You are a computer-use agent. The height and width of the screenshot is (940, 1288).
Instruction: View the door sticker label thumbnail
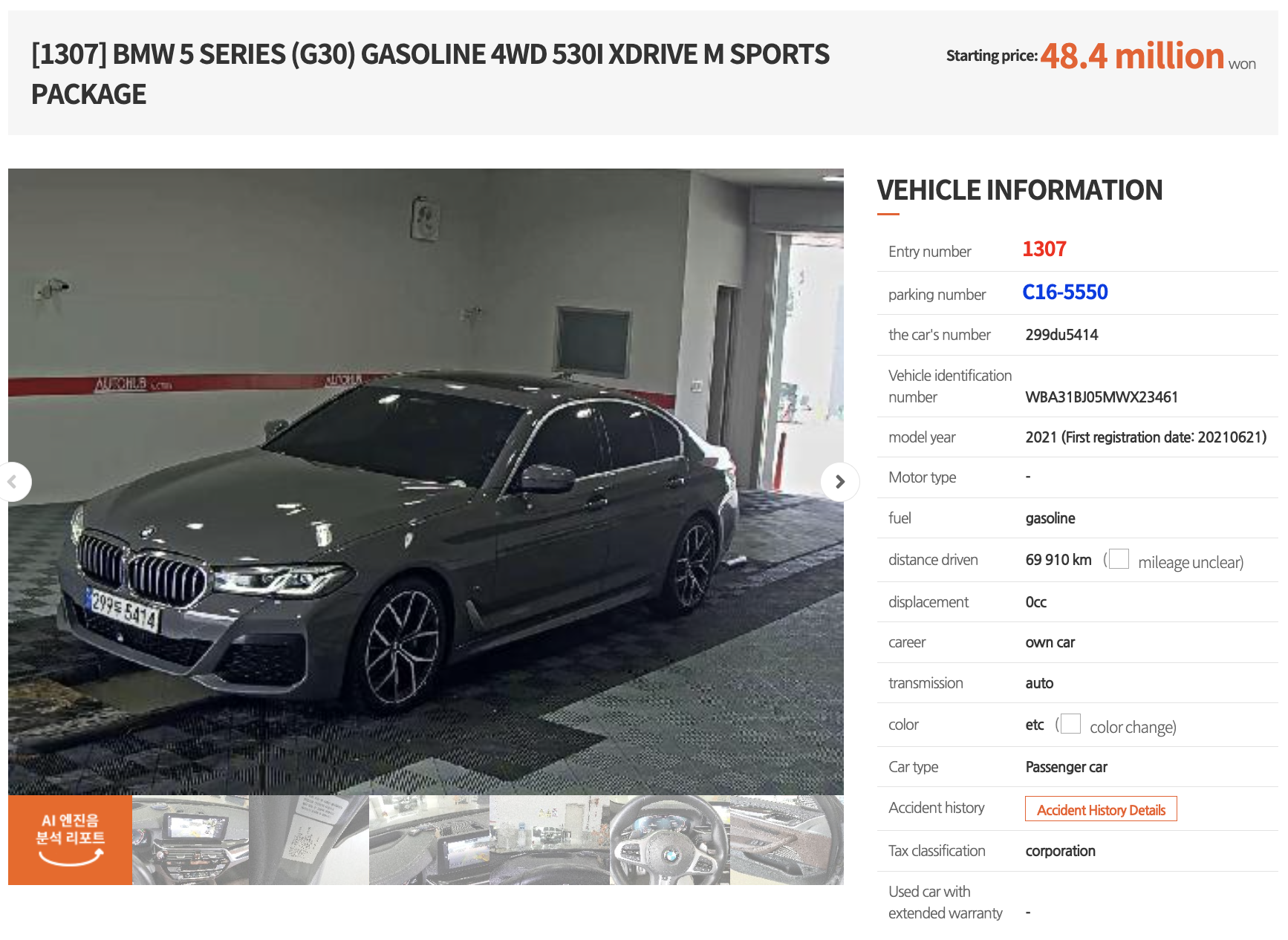tap(309, 840)
